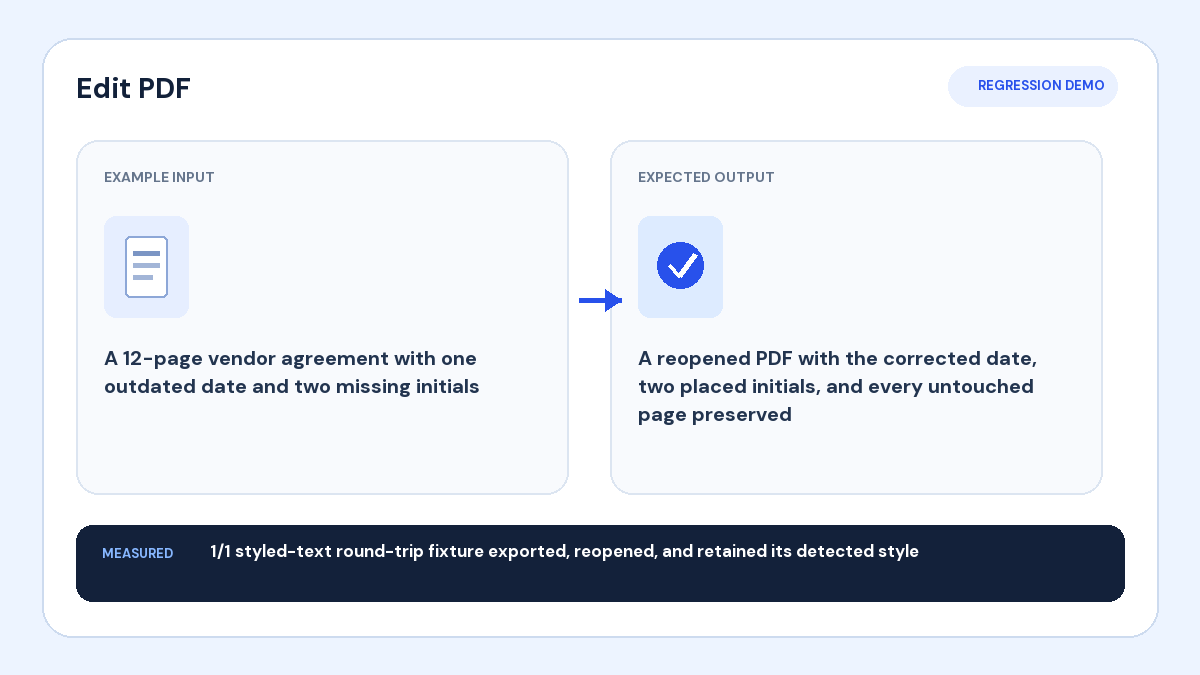This screenshot has width=1200, height=675.
Task: Click 'A reopened PDF with the corrected date' line
Action: pyautogui.click(x=838, y=358)
